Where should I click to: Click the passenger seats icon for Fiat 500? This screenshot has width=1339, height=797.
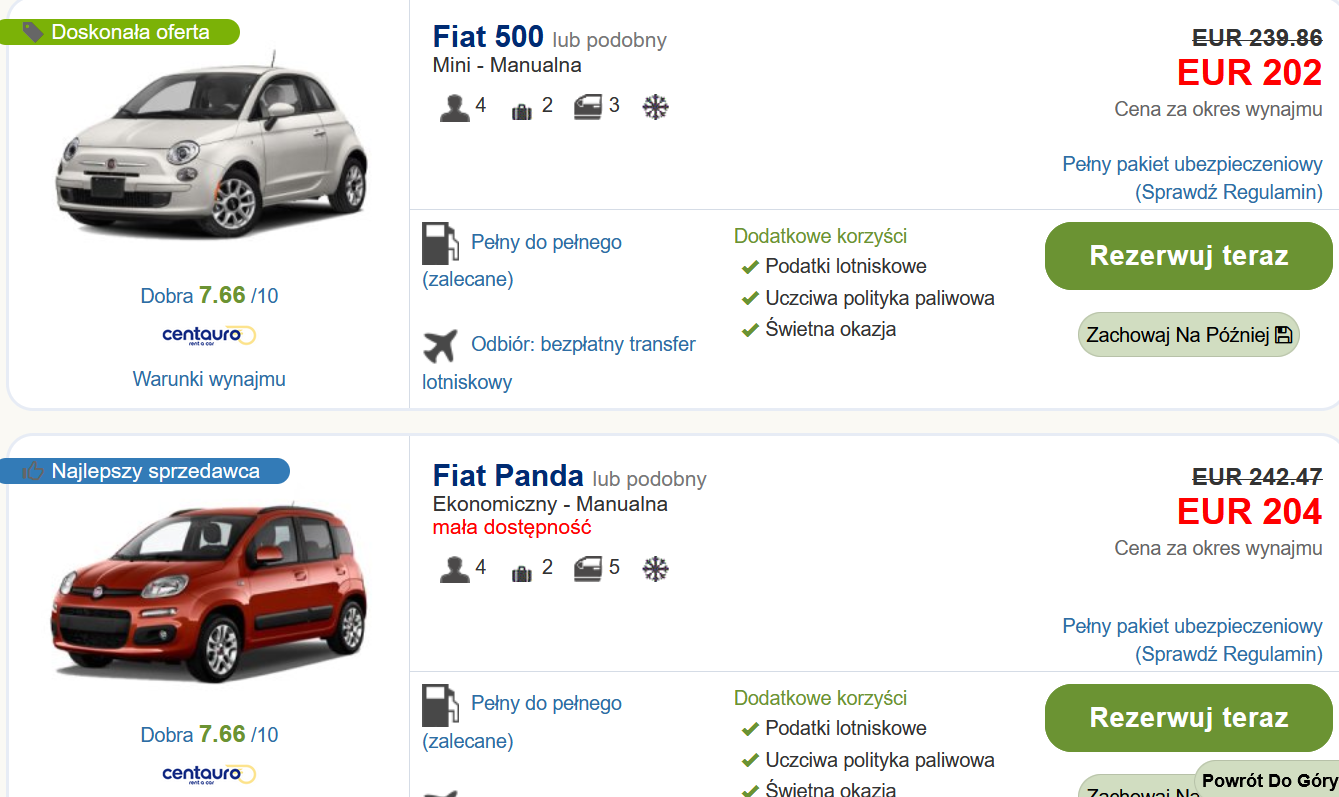pyautogui.click(x=454, y=107)
